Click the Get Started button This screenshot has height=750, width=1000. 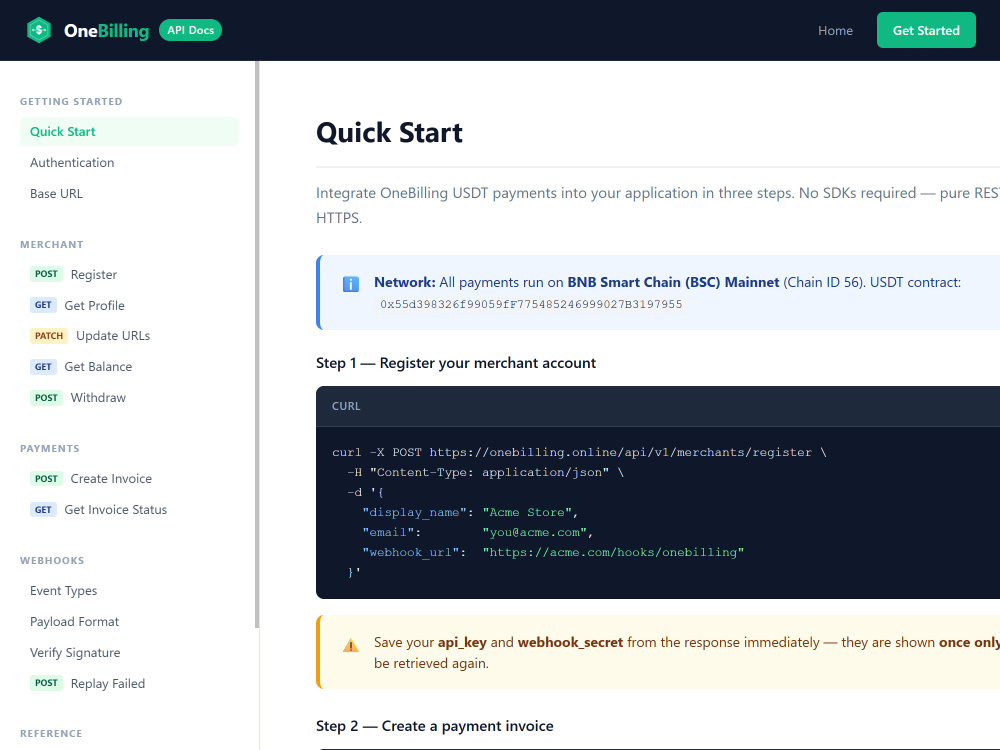(925, 30)
